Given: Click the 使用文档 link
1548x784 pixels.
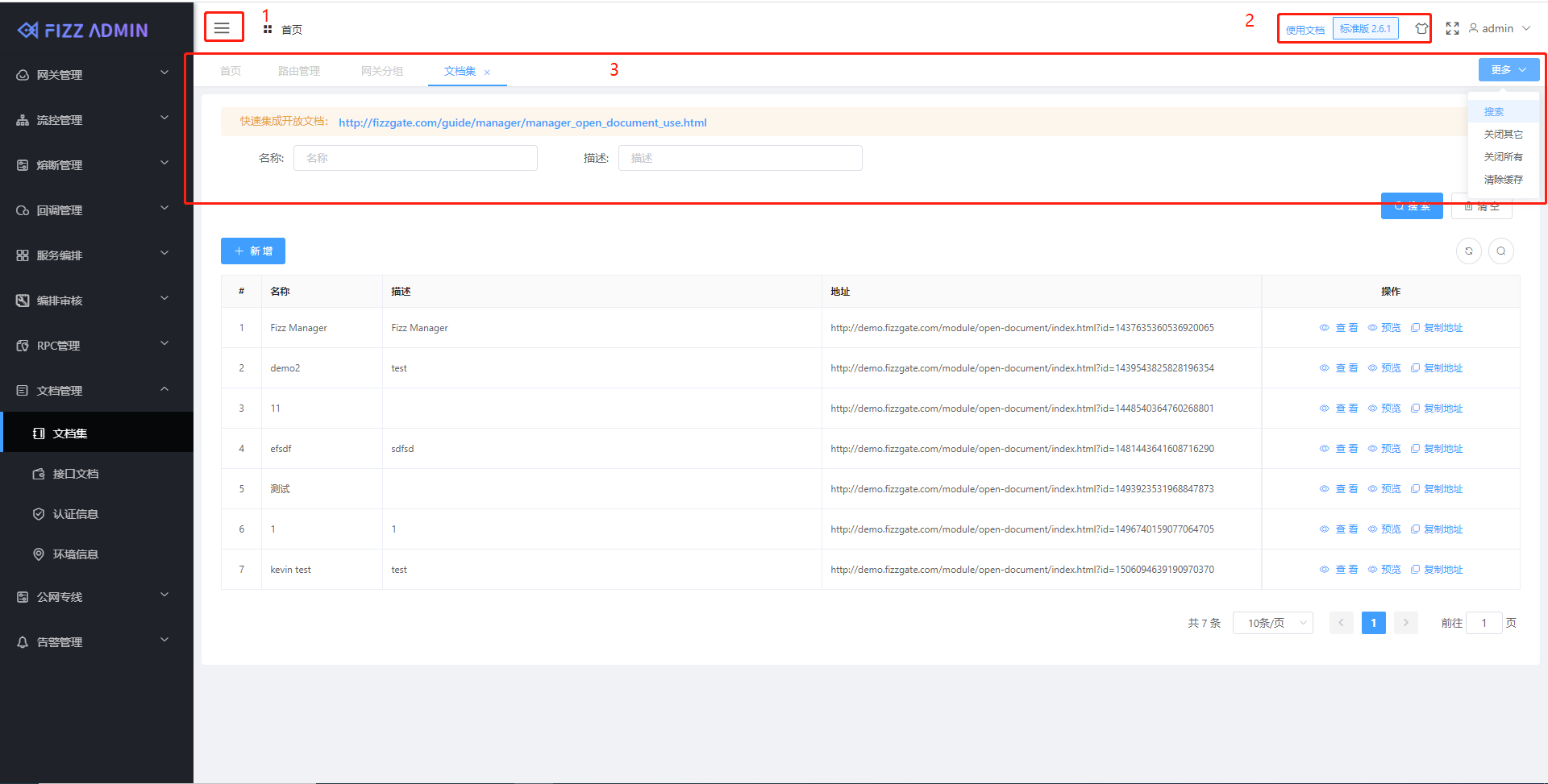Looking at the screenshot, I should [1305, 30].
